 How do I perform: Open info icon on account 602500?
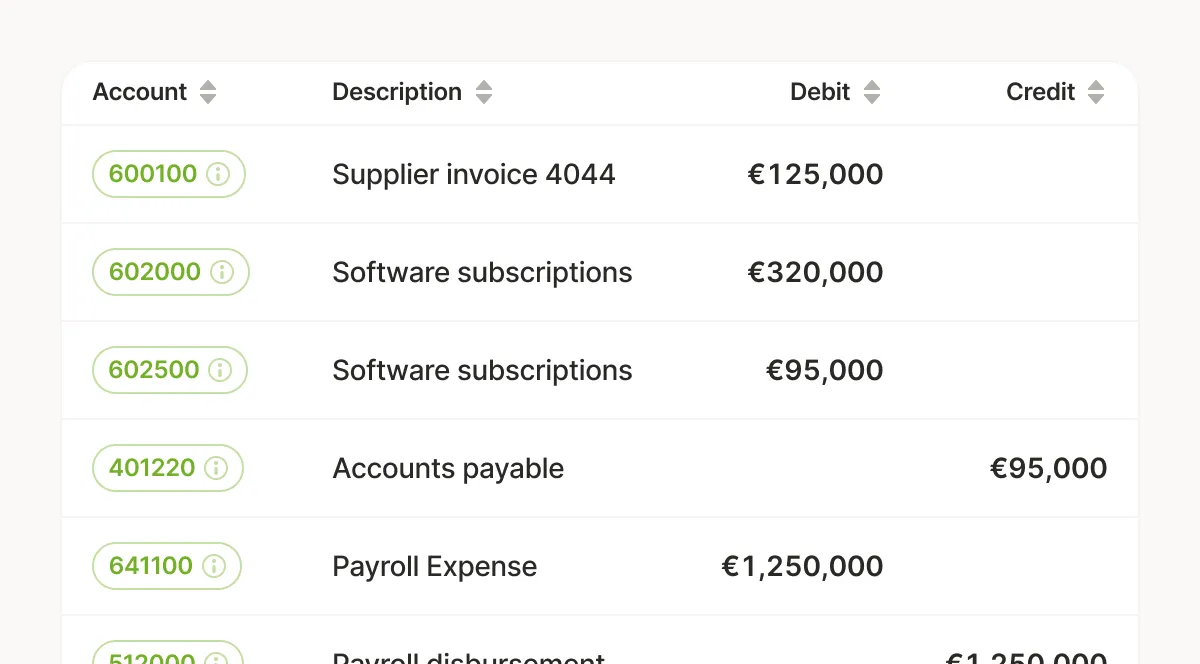[x=220, y=370]
